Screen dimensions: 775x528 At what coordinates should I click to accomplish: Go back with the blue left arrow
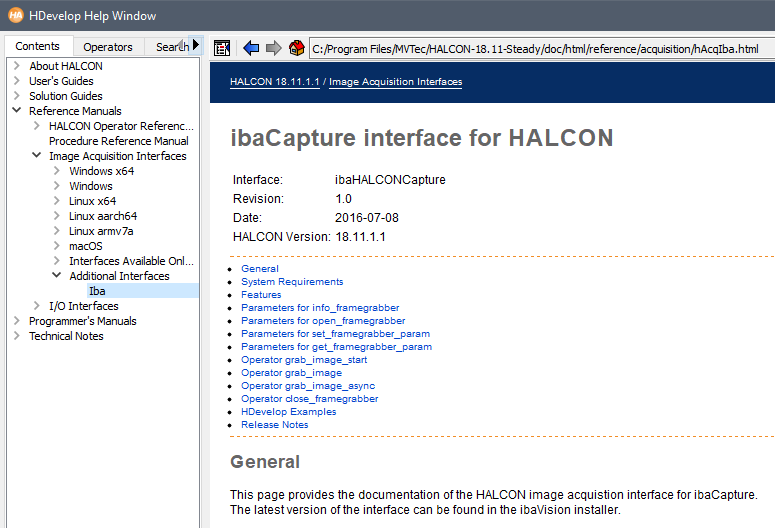pos(251,48)
